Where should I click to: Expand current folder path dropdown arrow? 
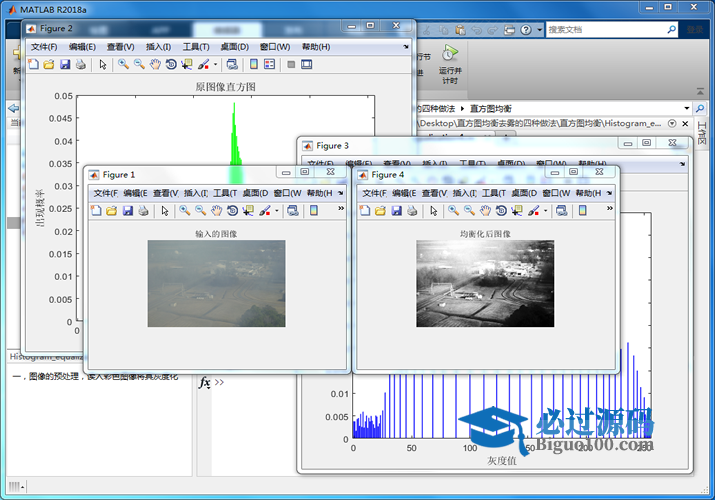tap(686, 108)
